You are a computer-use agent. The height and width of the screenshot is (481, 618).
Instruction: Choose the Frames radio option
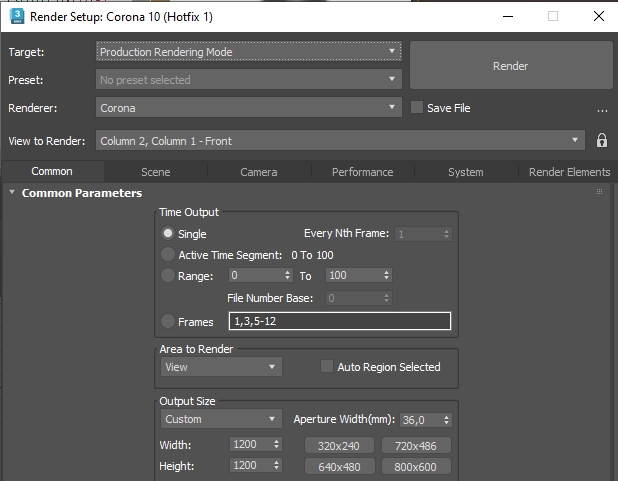pyautogui.click(x=168, y=321)
